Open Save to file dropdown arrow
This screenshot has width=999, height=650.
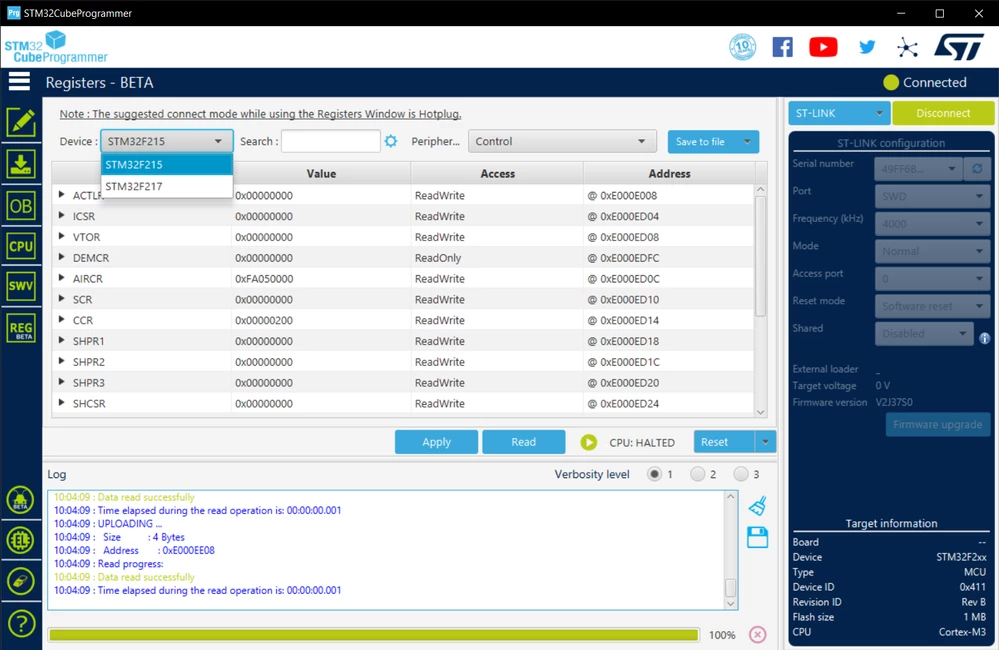click(x=747, y=141)
